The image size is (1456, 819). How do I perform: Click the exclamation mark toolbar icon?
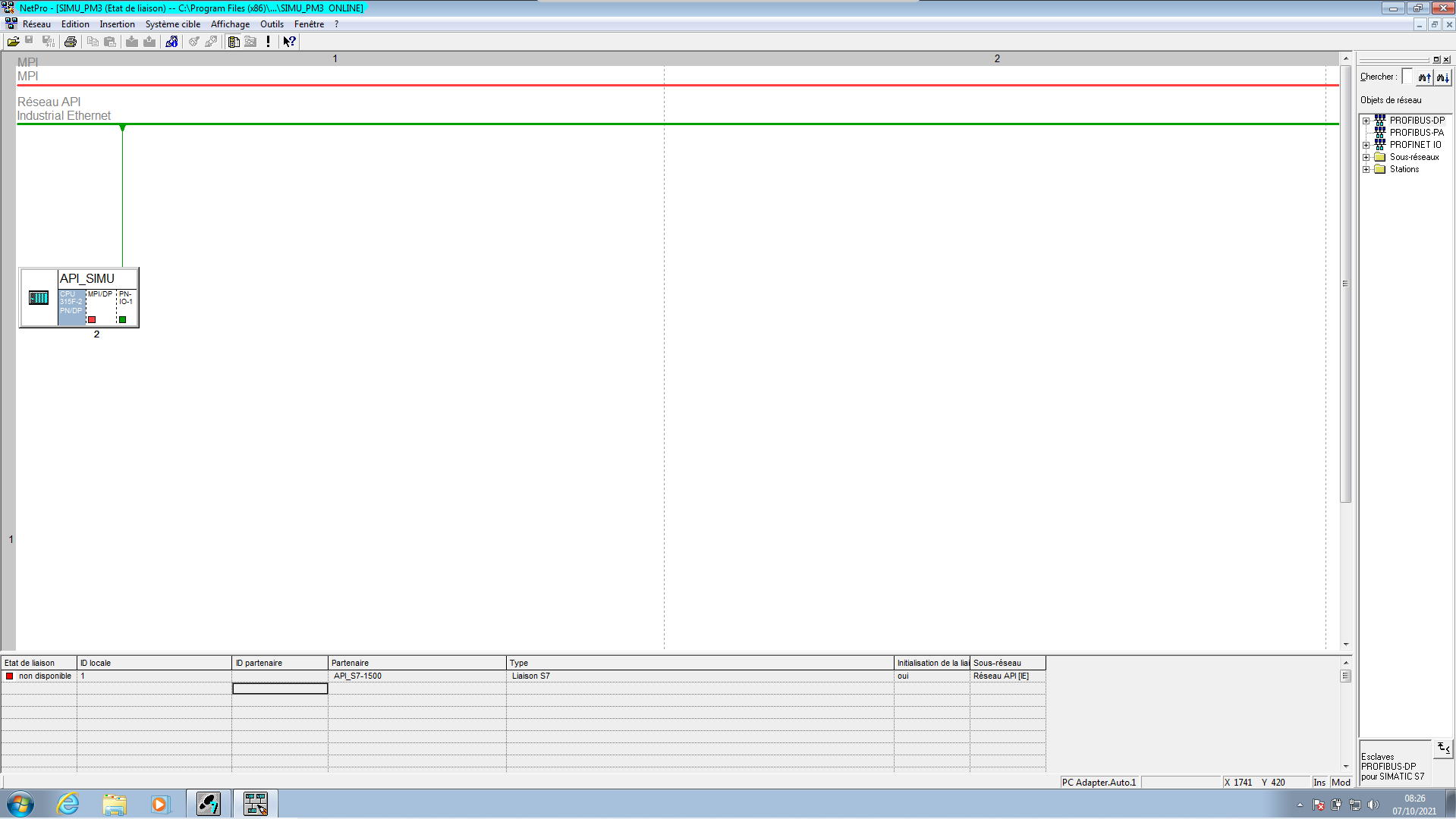click(x=268, y=42)
